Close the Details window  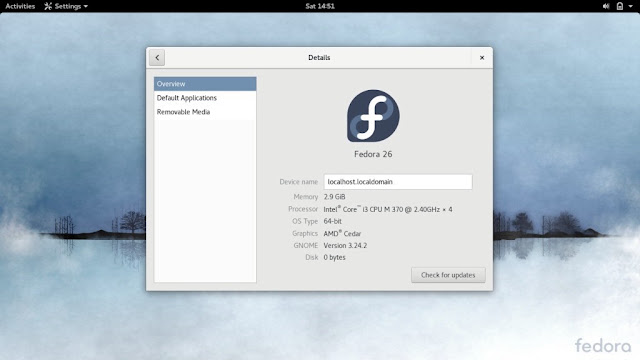482,58
